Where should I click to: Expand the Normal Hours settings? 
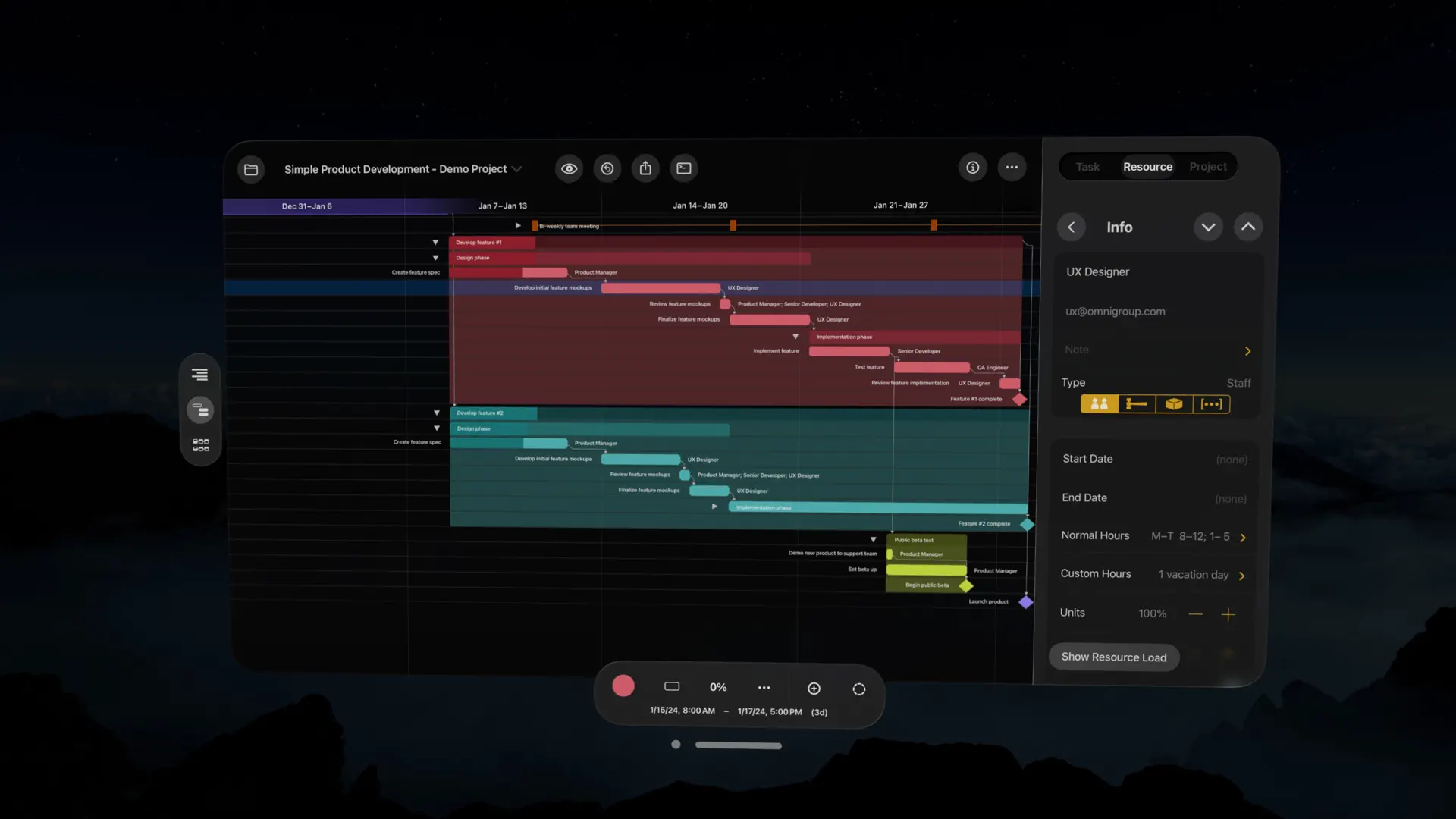(x=1244, y=537)
